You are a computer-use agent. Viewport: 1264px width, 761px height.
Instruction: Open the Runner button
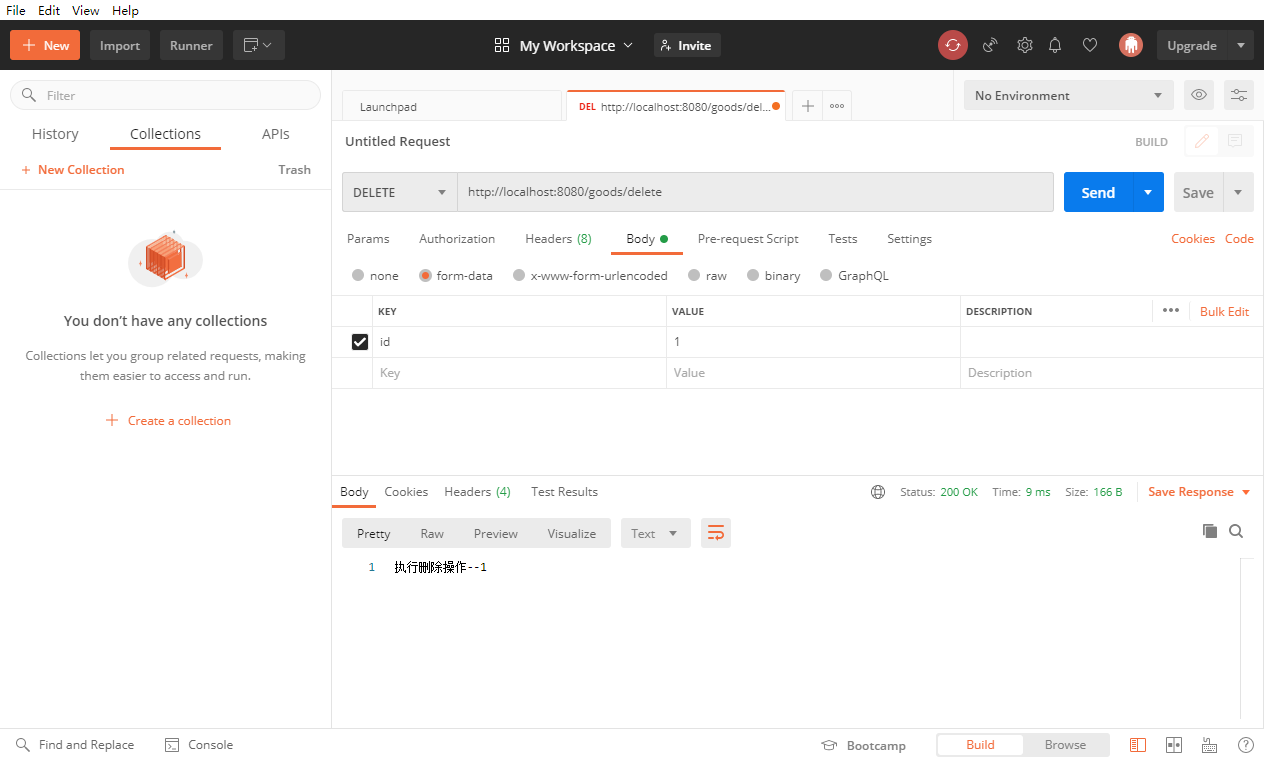[x=191, y=45]
